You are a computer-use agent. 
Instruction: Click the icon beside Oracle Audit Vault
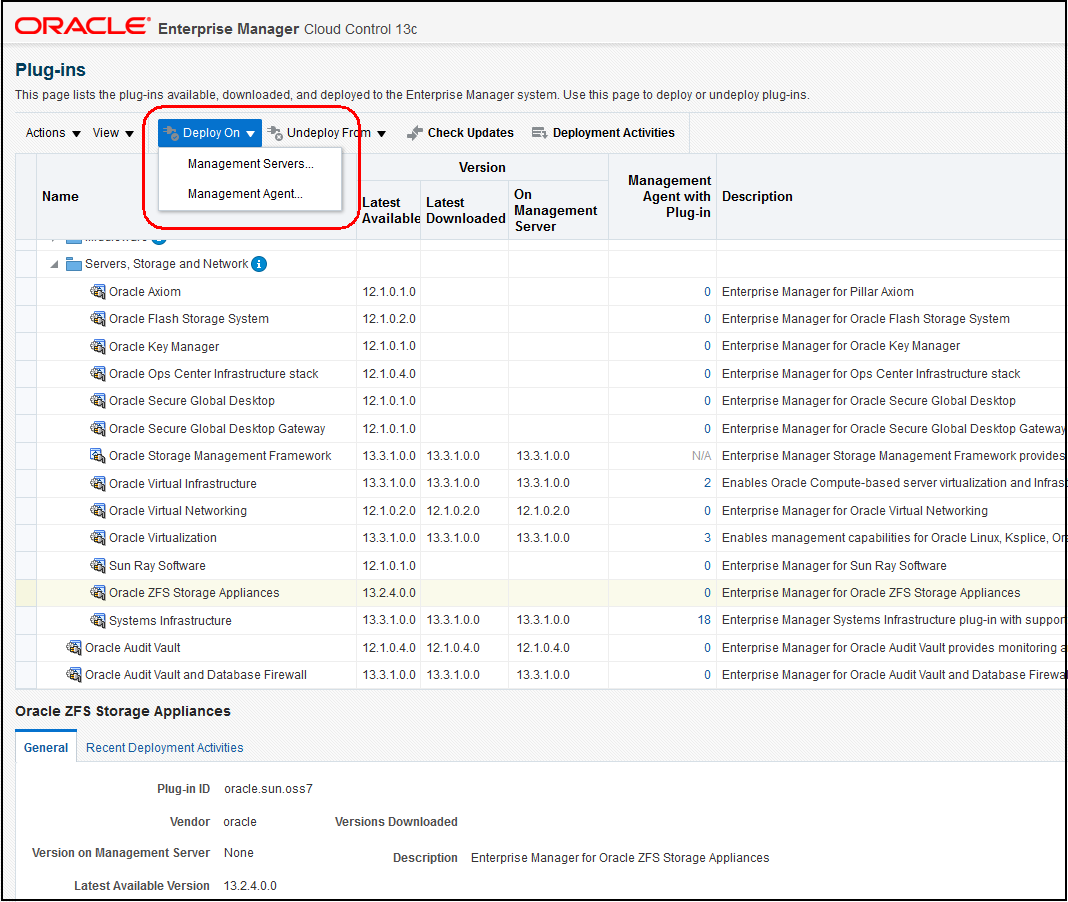point(74,647)
